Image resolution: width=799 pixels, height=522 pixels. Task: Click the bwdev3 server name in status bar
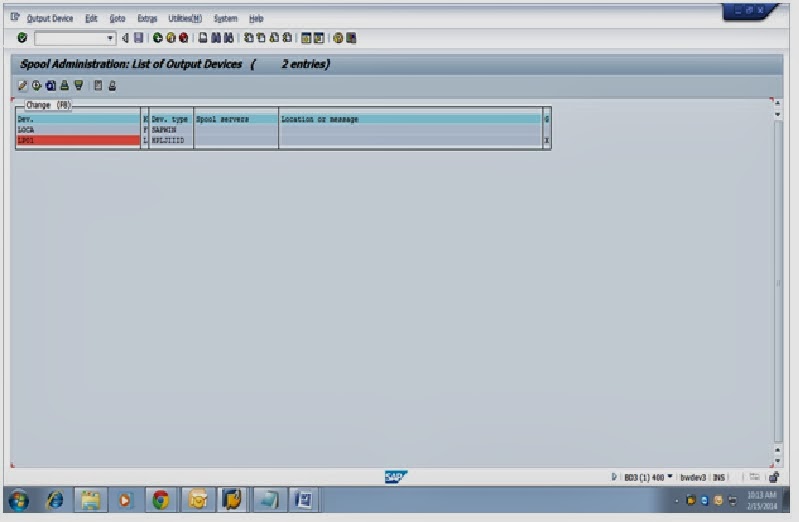693,477
